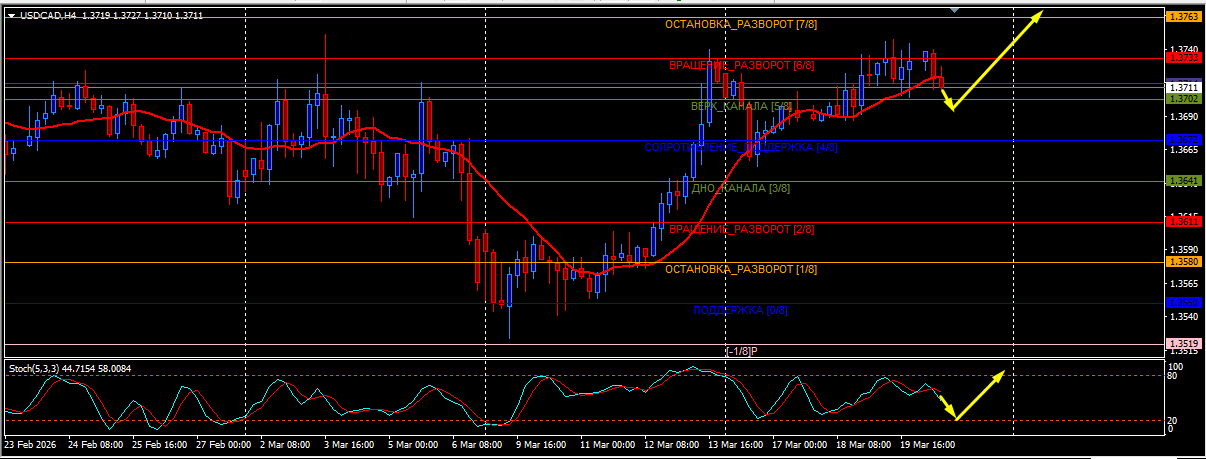This screenshot has height=459, width=1206.
Task: Click the red 1.3733 price level tag
Action: (1184, 58)
